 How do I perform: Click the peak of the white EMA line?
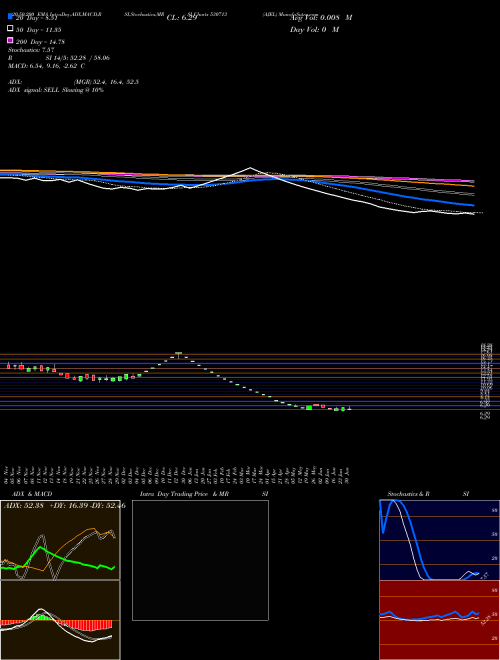[x=250, y=168]
